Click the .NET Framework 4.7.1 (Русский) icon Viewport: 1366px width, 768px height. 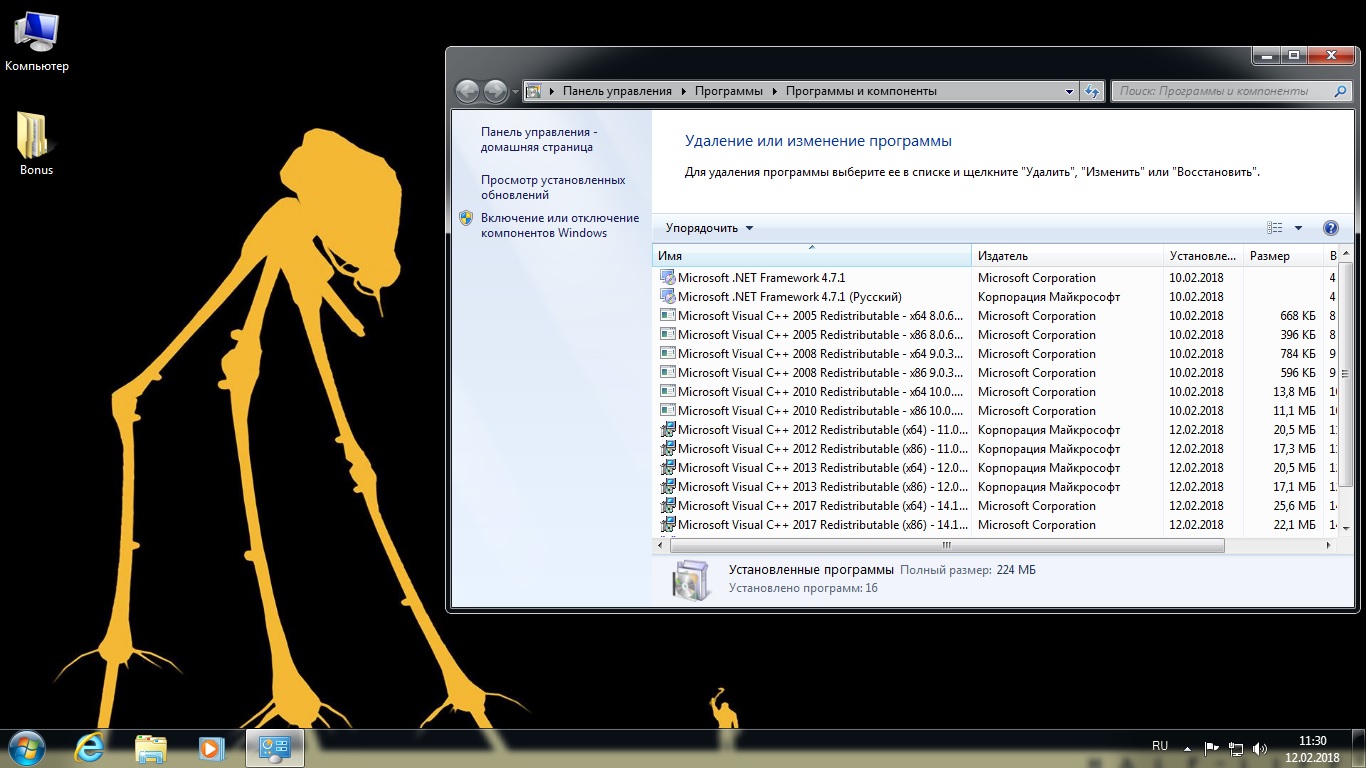pos(668,297)
